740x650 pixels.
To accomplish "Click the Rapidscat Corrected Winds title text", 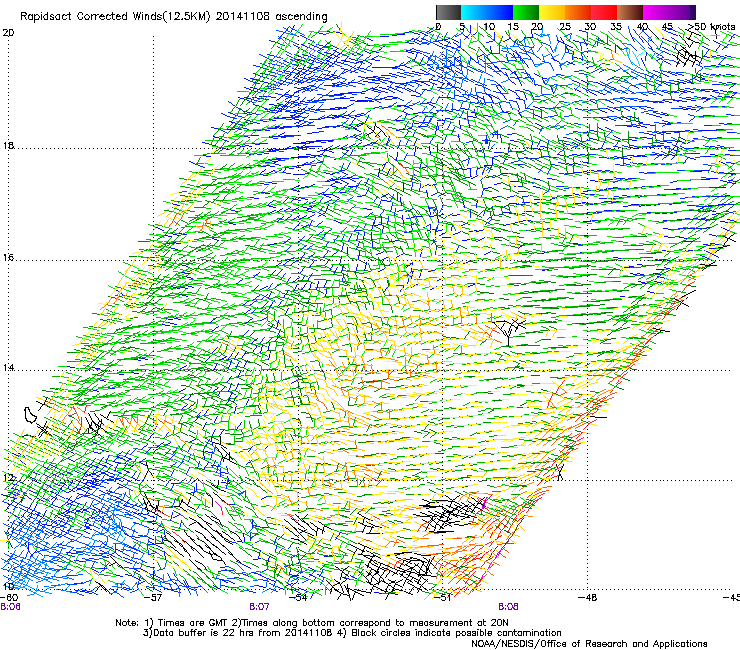I will coord(174,17).
